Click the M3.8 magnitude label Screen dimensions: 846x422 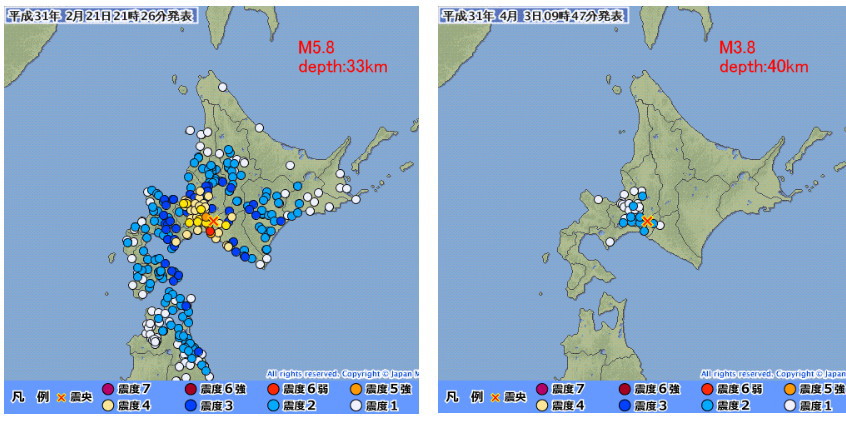[740, 47]
